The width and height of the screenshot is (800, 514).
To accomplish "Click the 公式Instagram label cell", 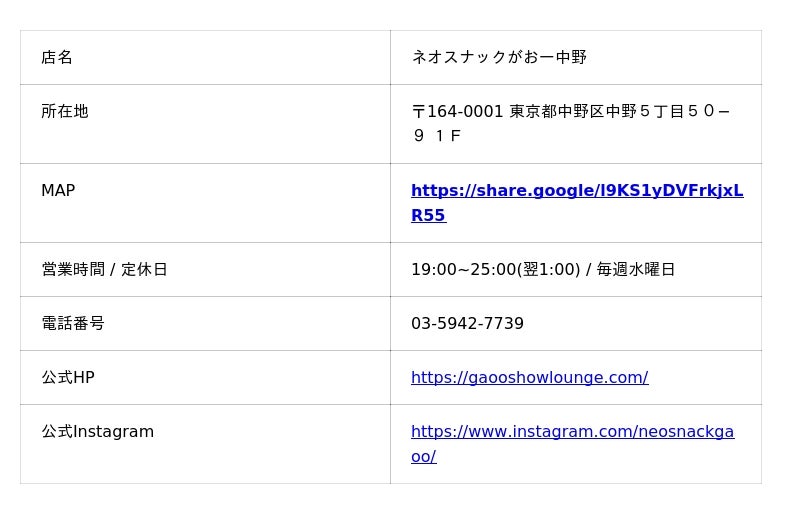I will 205,444.
